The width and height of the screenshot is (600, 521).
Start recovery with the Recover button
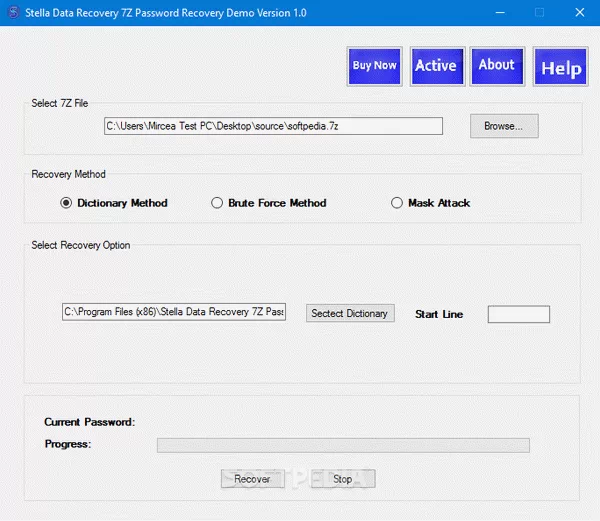click(253, 479)
